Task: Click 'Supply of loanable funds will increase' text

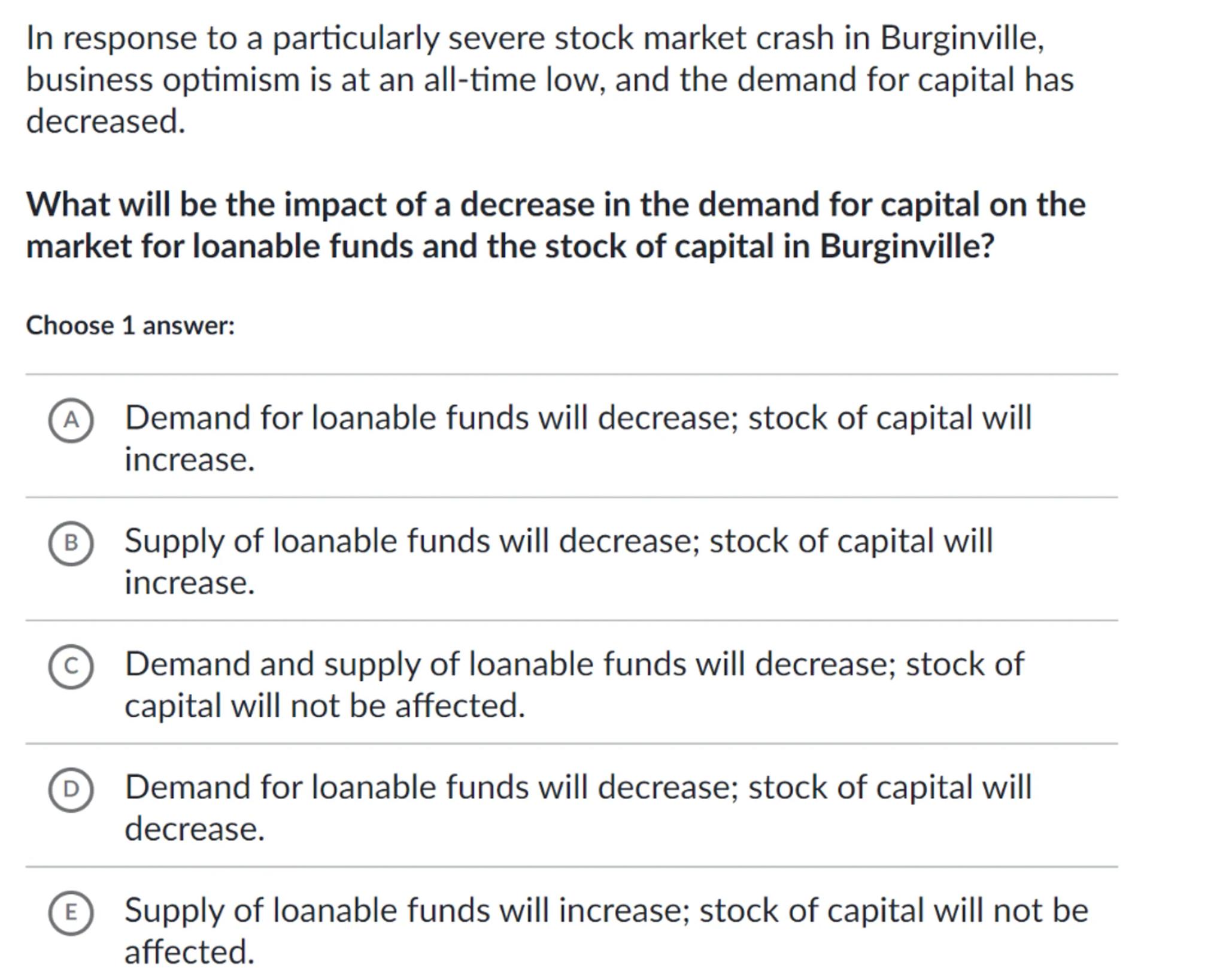Action: pos(407,911)
